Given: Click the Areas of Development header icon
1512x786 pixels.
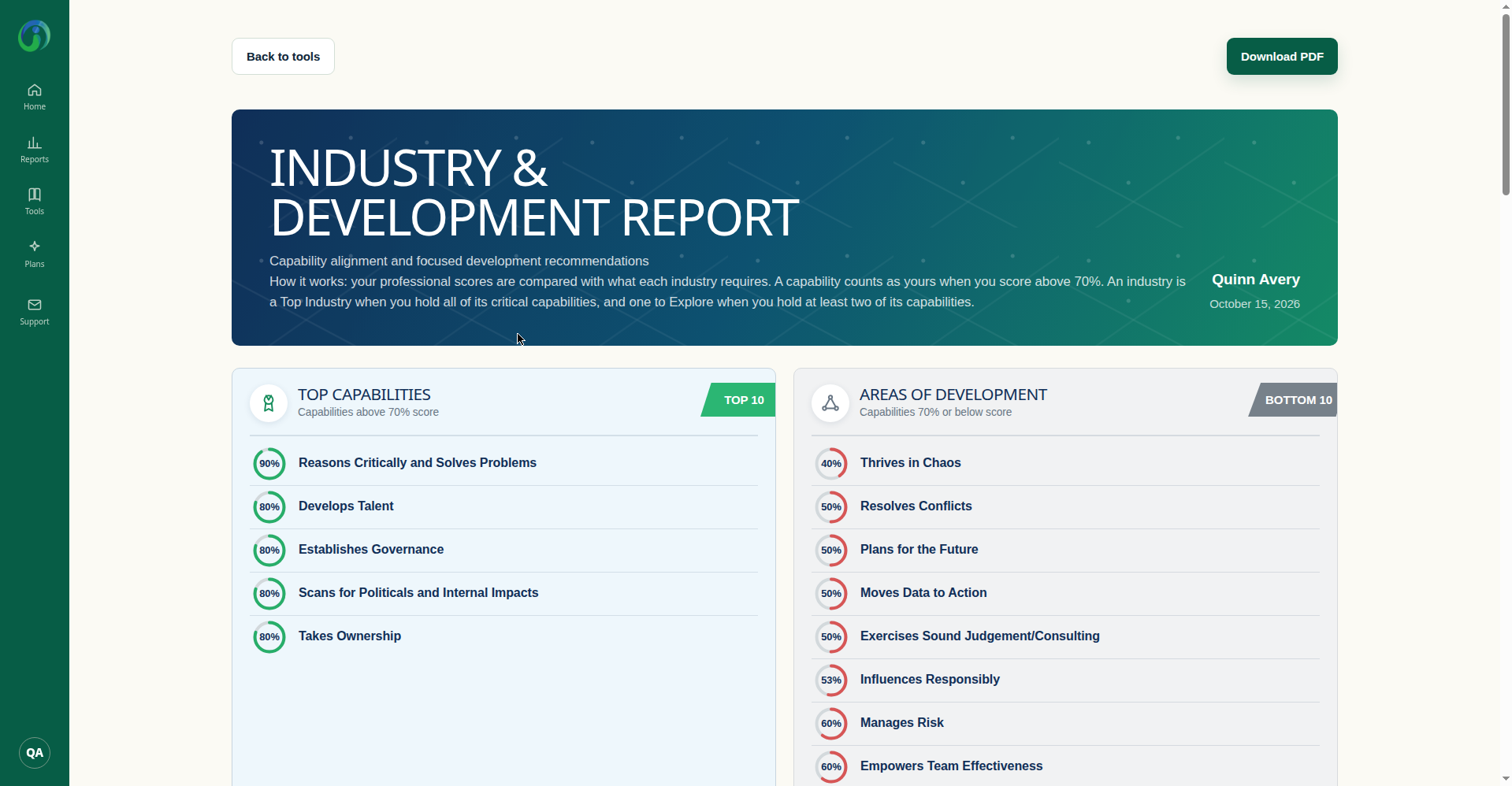Looking at the screenshot, I should 830,403.
